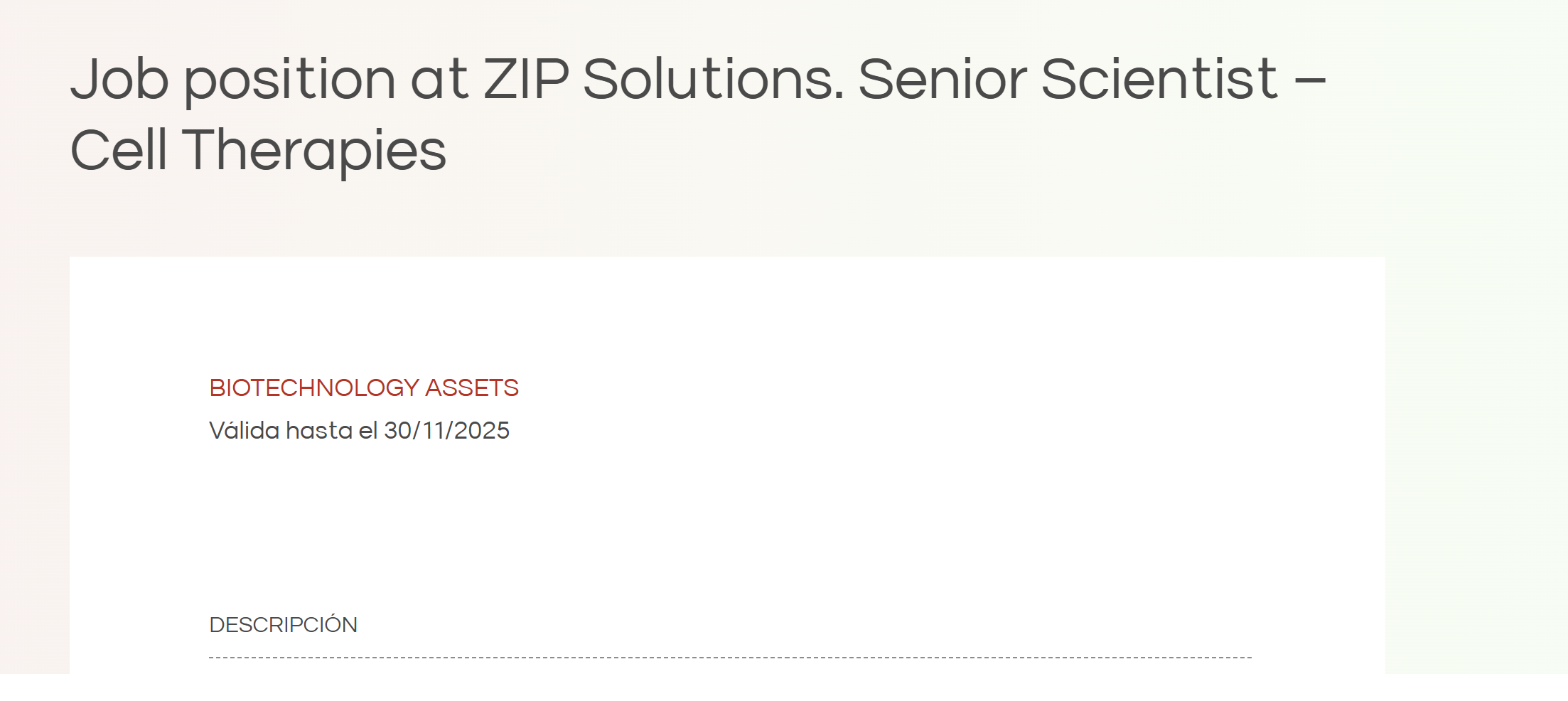Click the word 'Senior' in the title
Image resolution: width=1568 pixels, height=701 pixels.
(x=943, y=78)
